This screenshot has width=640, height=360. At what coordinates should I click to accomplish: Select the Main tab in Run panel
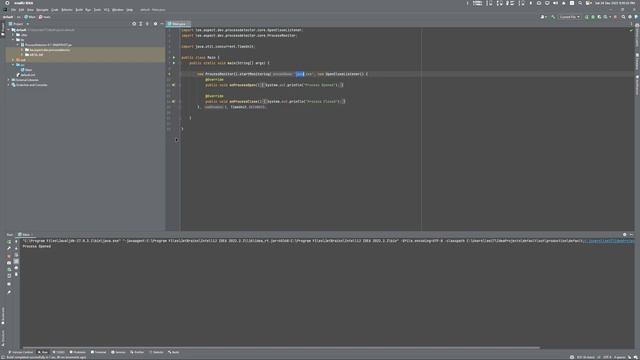[26, 235]
